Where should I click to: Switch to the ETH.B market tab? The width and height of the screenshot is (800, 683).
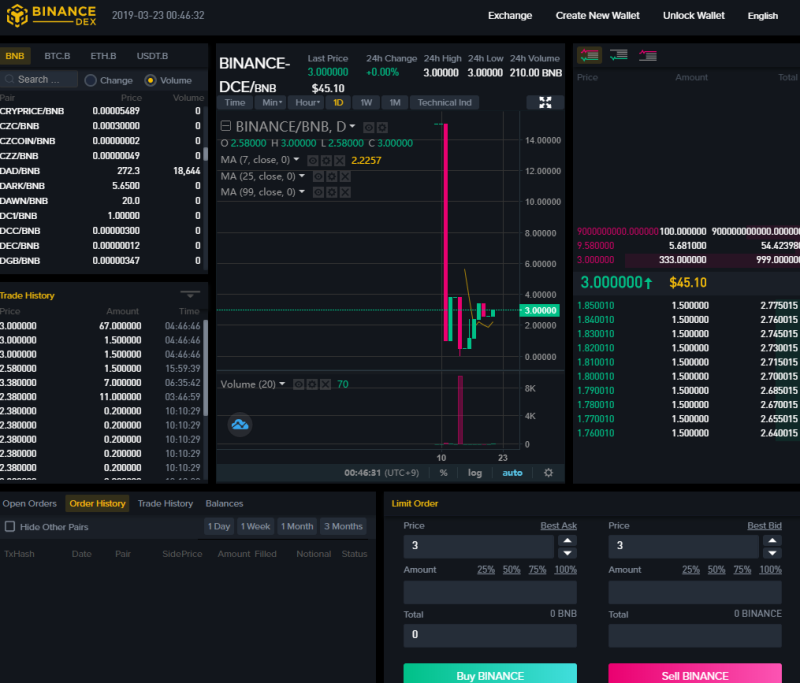pos(103,56)
